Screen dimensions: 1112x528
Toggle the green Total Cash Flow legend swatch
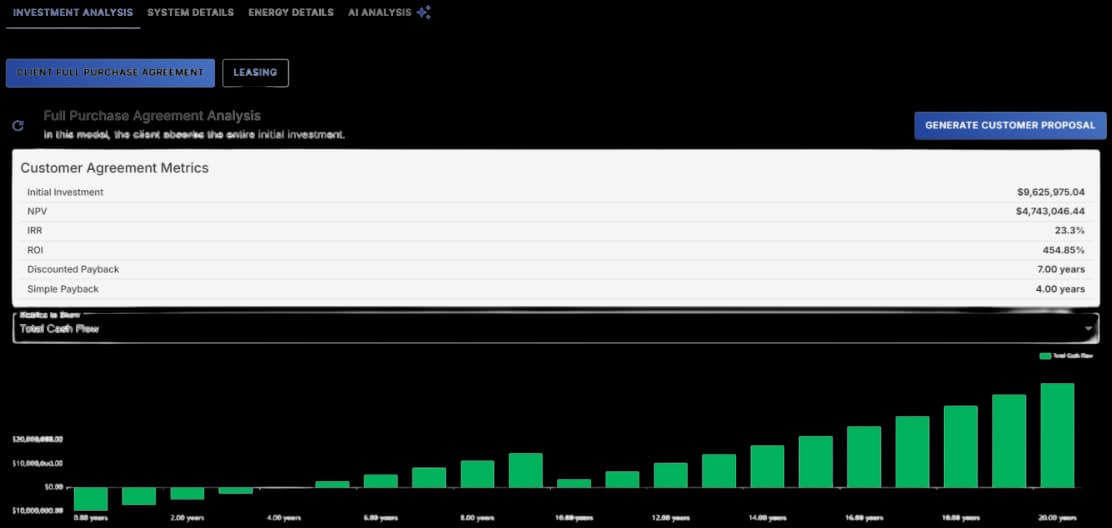click(1045, 356)
